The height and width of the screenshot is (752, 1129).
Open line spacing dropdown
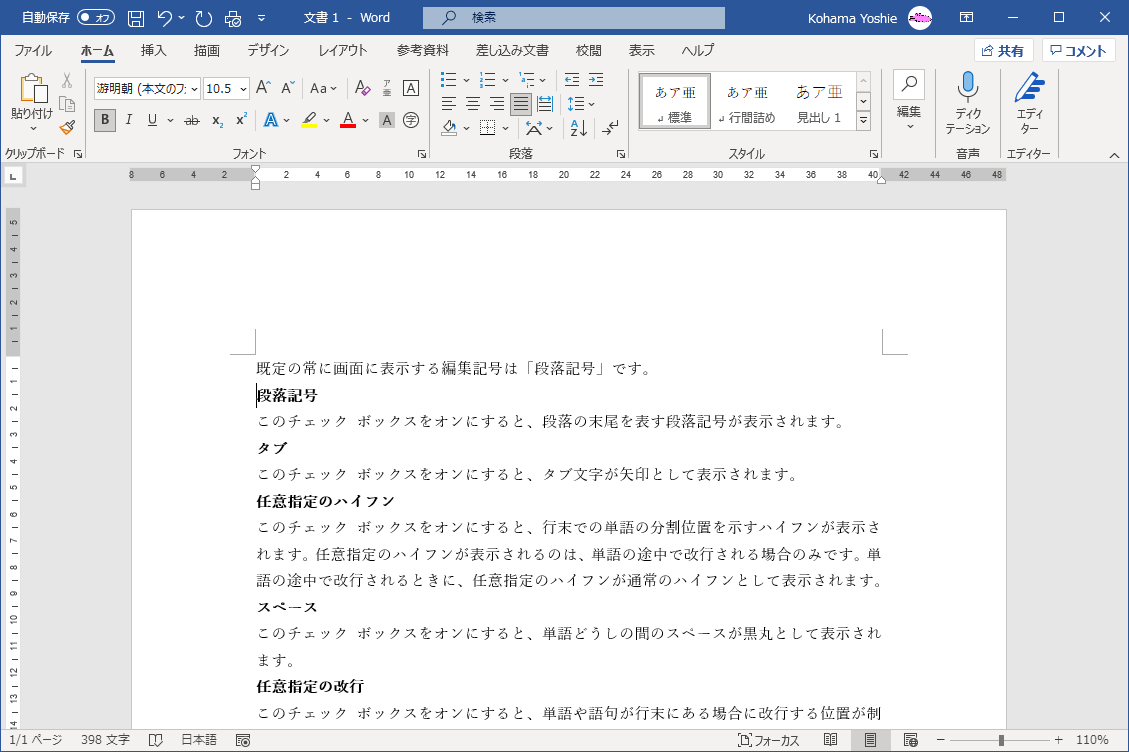582,104
